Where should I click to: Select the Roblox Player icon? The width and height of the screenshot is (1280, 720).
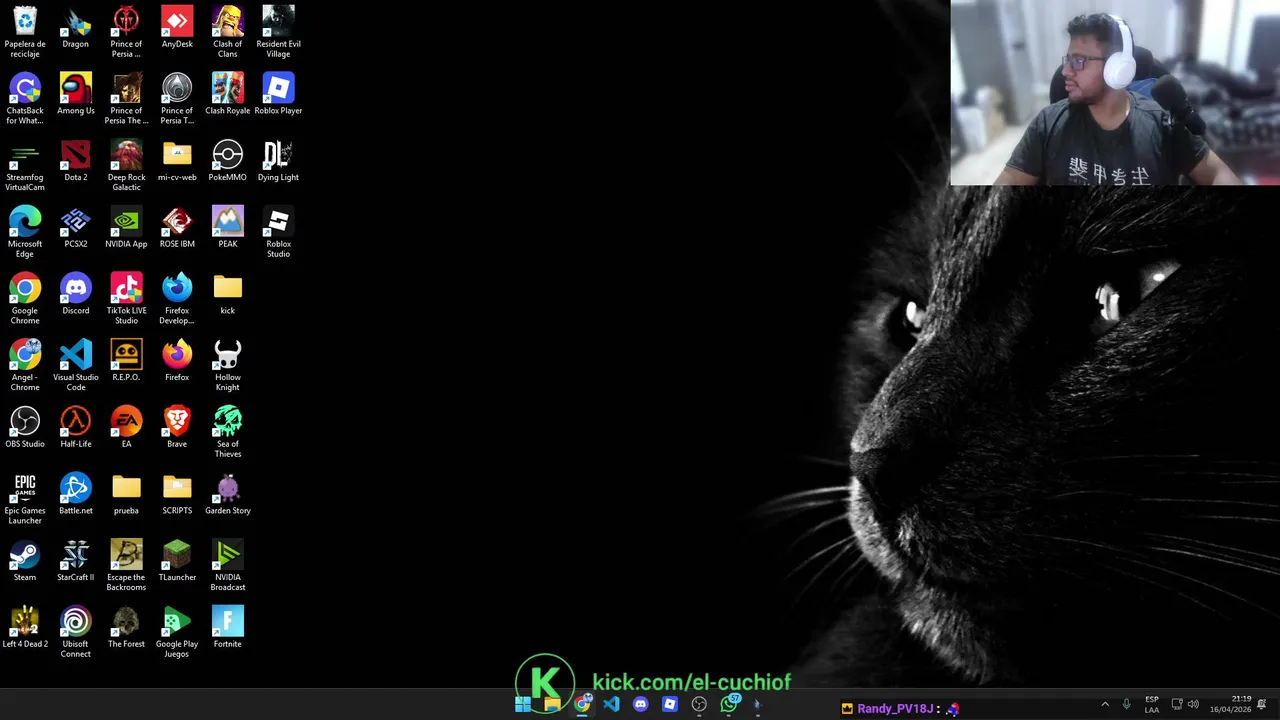(278, 94)
